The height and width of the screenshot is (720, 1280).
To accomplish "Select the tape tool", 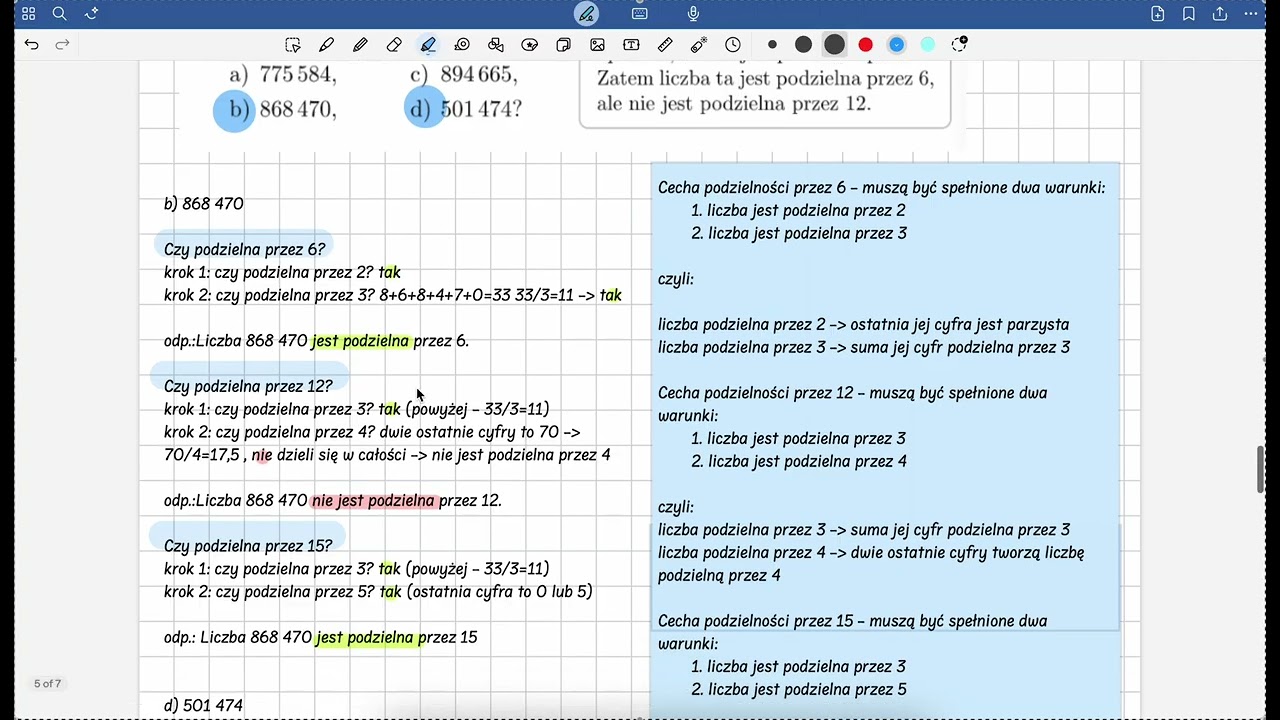I will pos(462,45).
